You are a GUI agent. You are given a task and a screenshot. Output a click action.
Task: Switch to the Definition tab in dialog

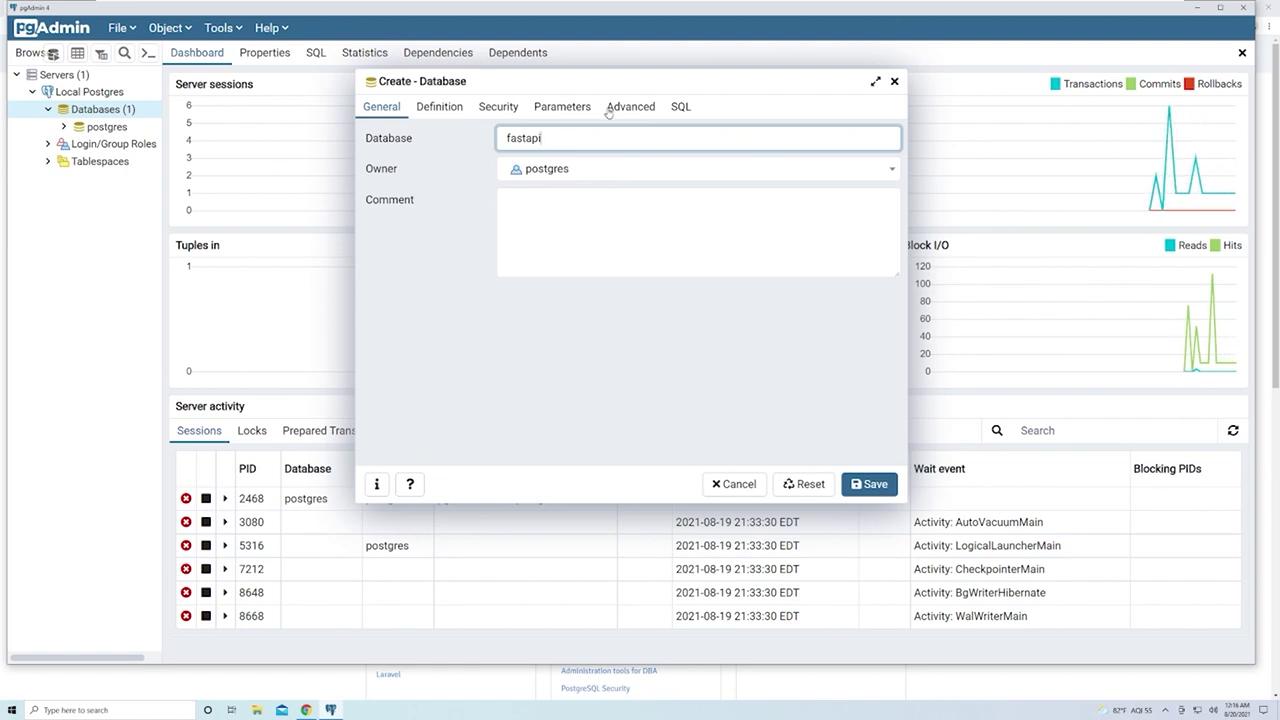pos(439,107)
